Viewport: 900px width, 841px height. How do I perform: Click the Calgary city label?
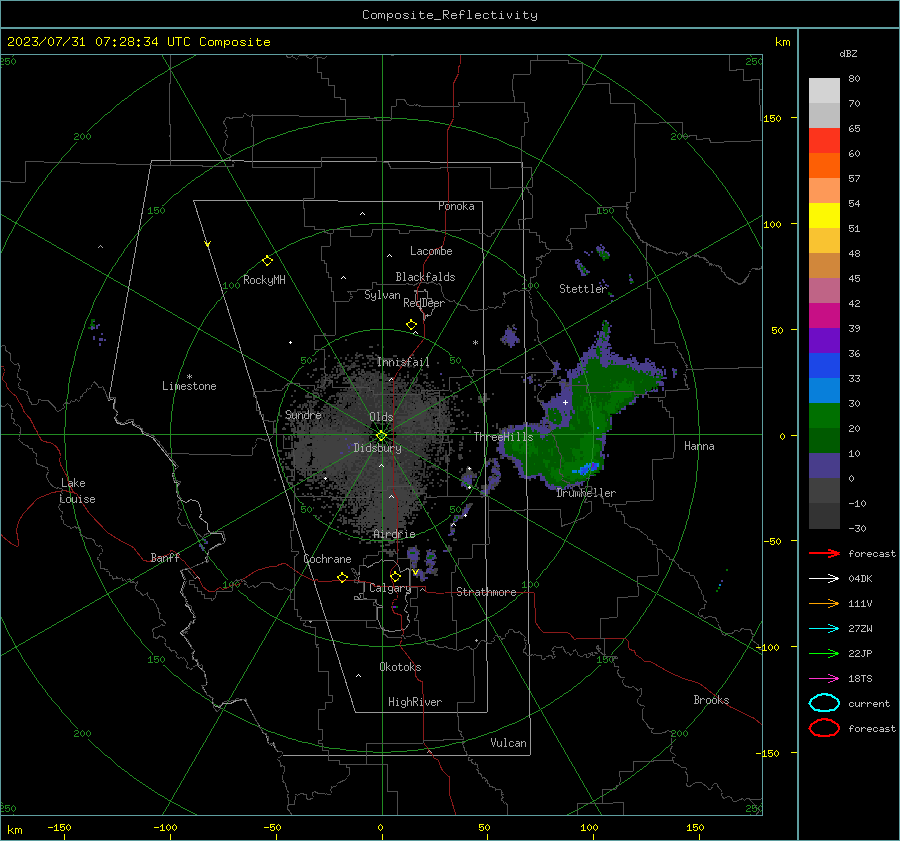(390, 588)
